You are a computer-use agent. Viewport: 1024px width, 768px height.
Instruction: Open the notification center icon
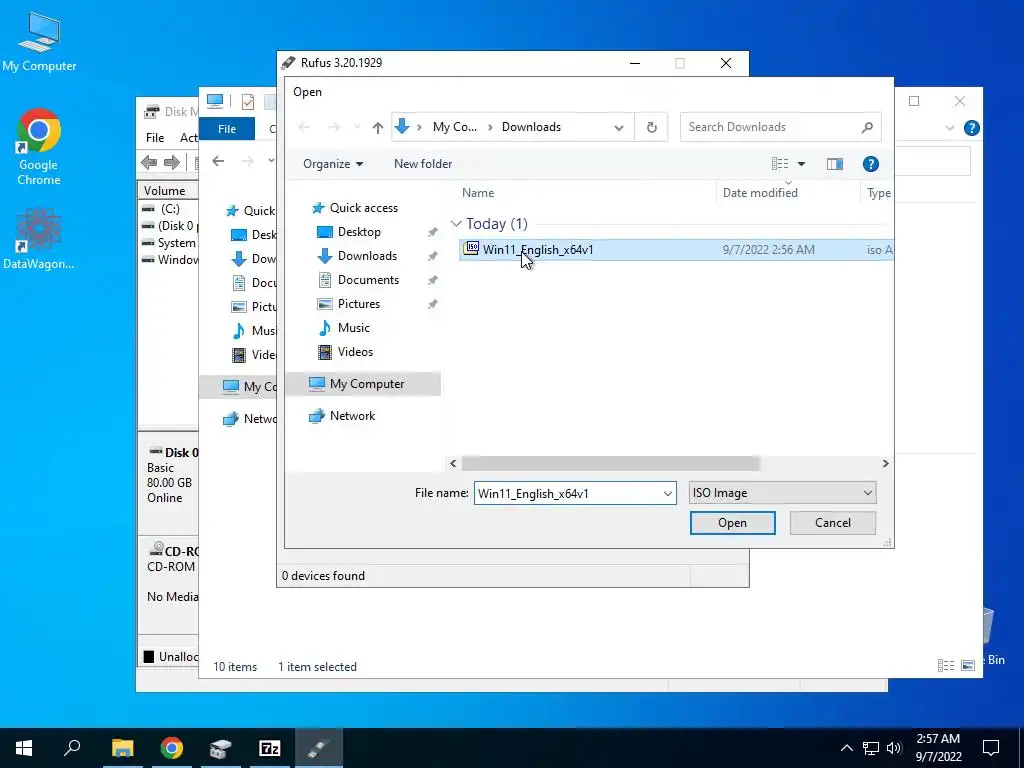pos(991,748)
